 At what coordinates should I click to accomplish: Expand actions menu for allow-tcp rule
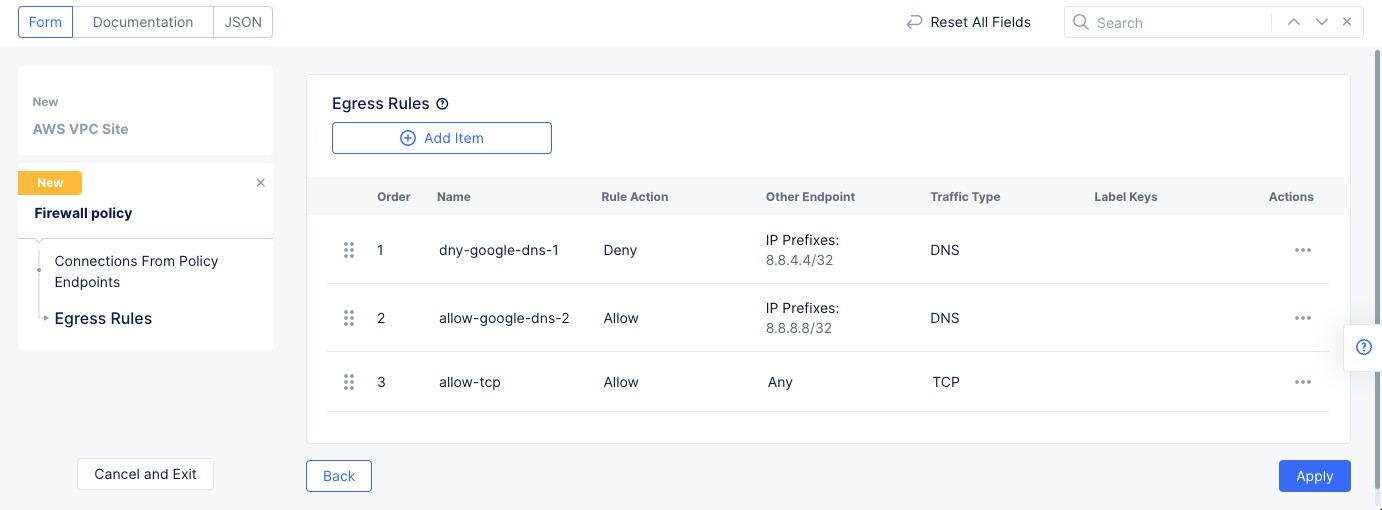[x=1302, y=382]
